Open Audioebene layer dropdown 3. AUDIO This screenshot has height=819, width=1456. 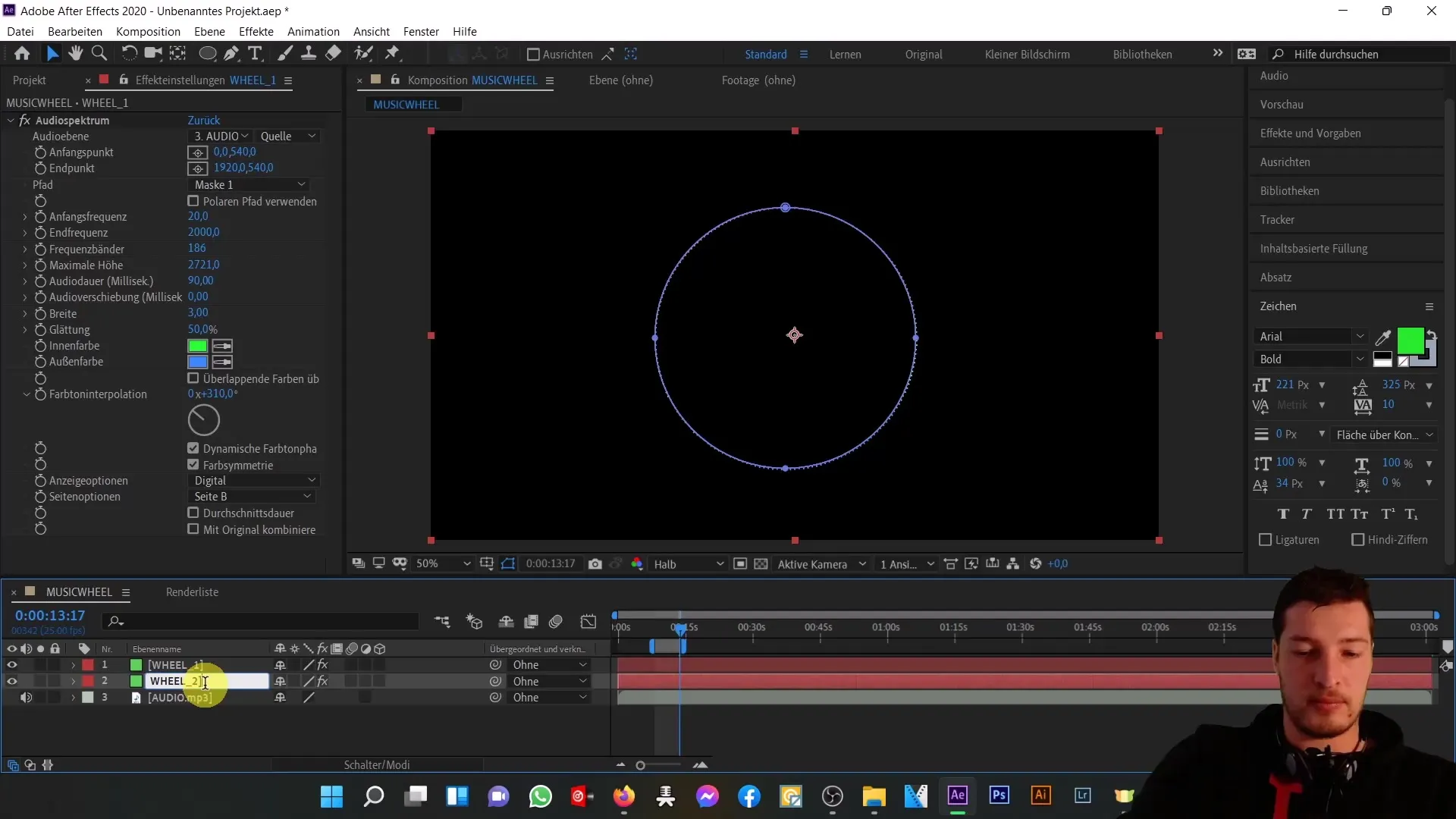221,136
